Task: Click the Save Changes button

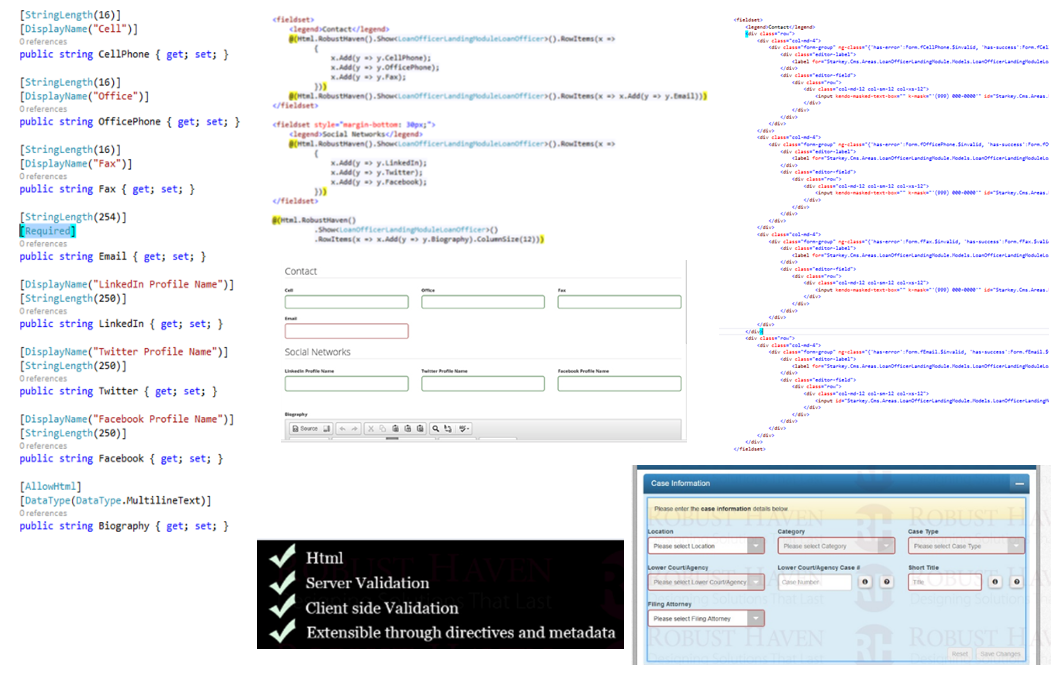Action: pyautogui.click(x=1002, y=653)
